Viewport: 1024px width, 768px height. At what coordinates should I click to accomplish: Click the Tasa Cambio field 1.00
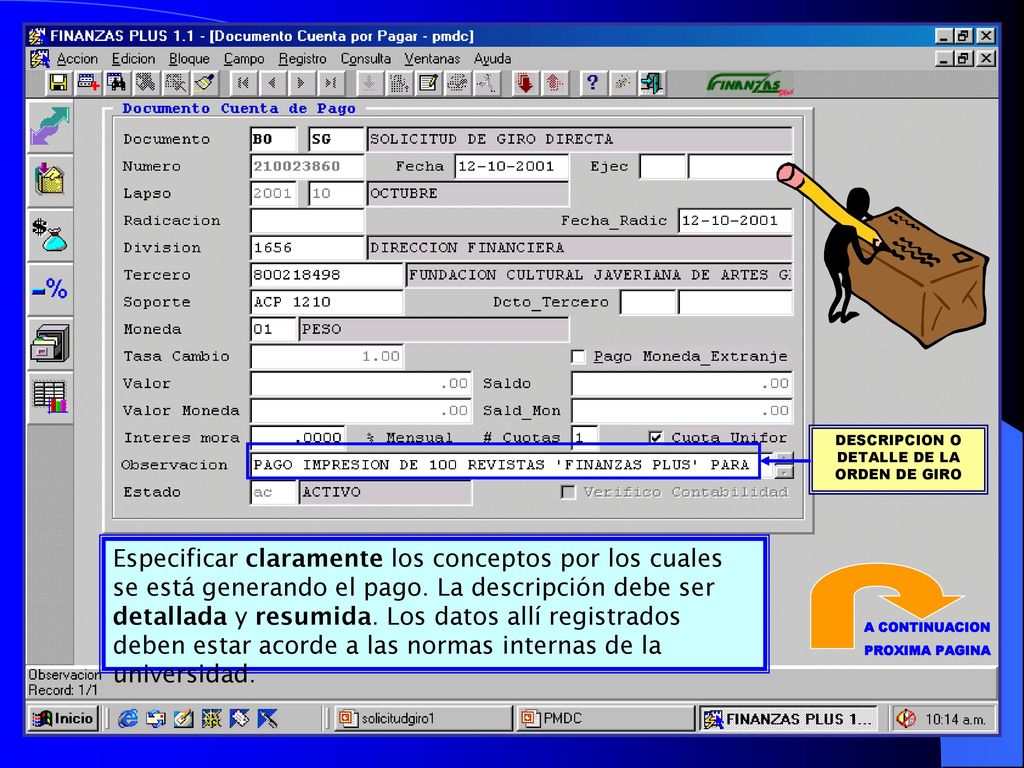click(327, 357)
